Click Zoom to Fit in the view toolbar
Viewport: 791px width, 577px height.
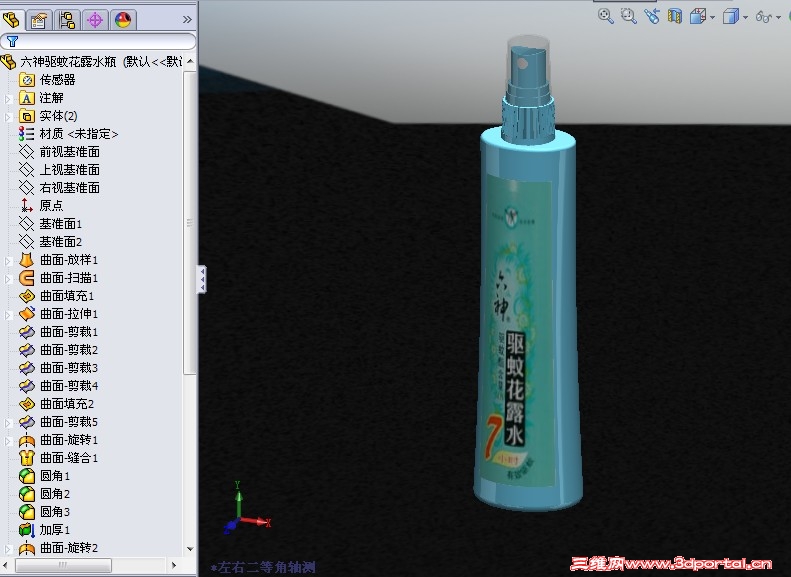[x=605, y=16]
